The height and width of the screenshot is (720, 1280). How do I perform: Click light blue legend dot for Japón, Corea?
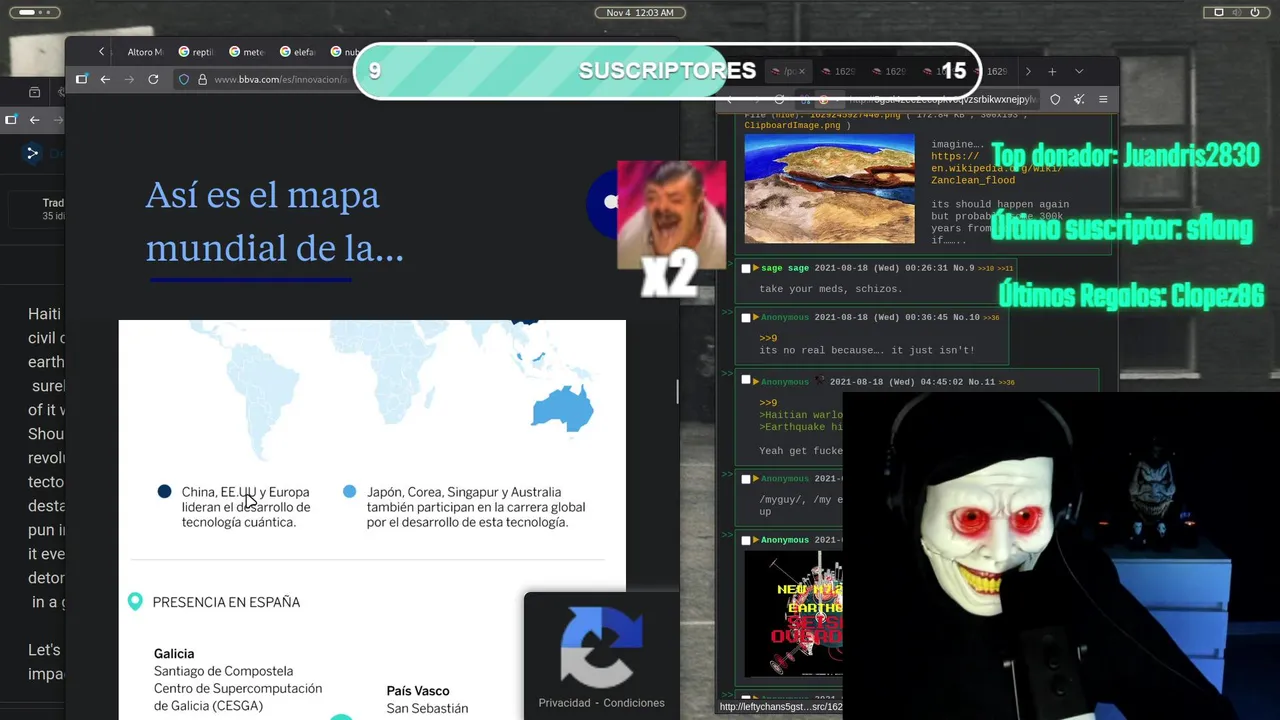(349, 492)
